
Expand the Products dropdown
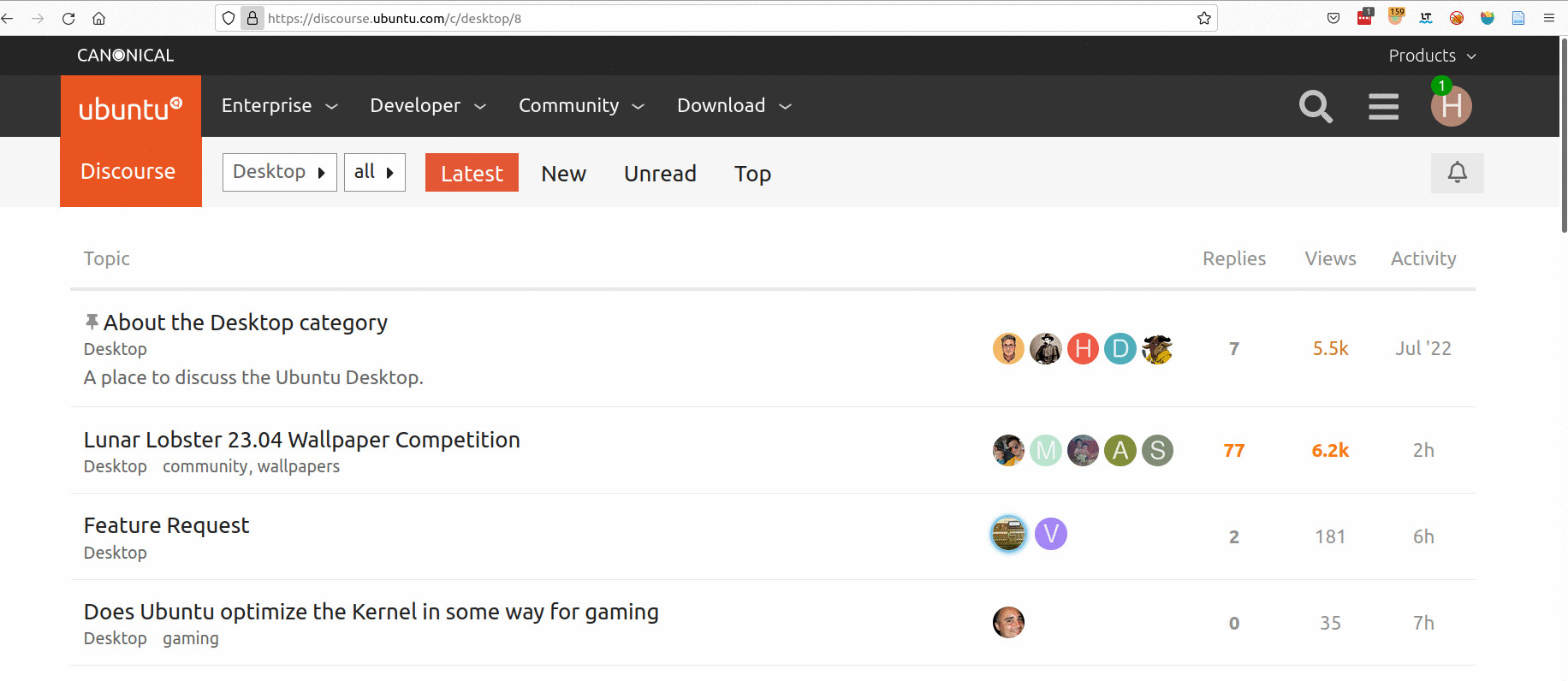(x=1432, y=56)
